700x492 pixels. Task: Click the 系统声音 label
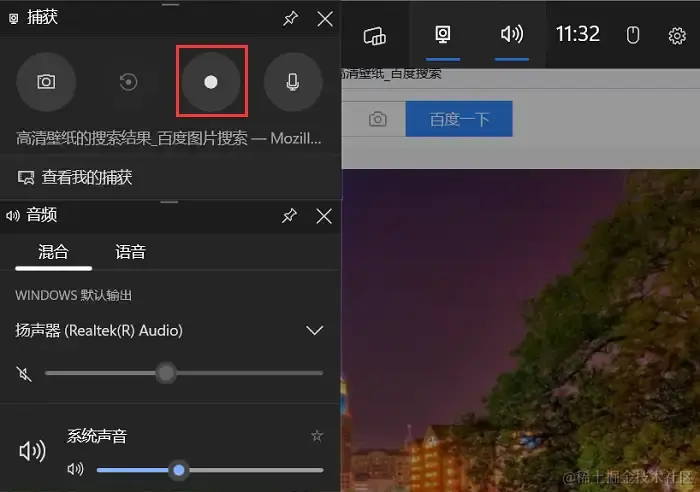click(x=97, y=436)
